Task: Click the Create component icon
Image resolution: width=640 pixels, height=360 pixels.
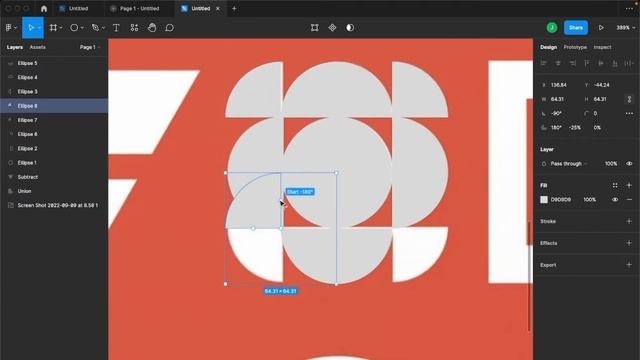Action: [x=332, y=28]
